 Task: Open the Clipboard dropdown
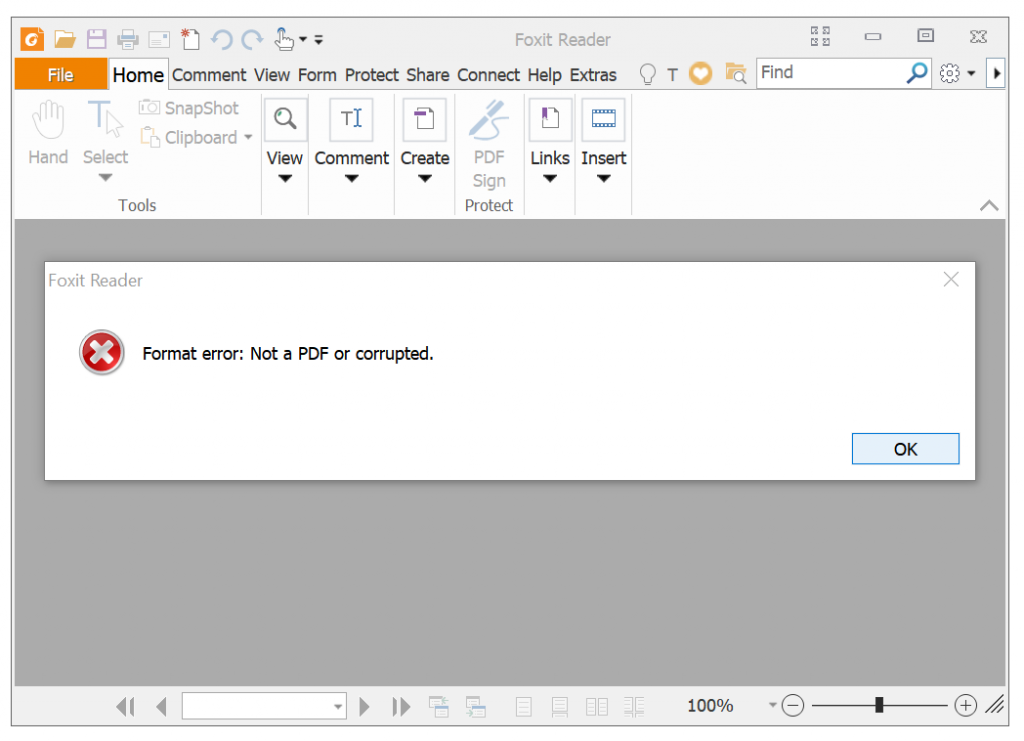(x=248, y=137)
